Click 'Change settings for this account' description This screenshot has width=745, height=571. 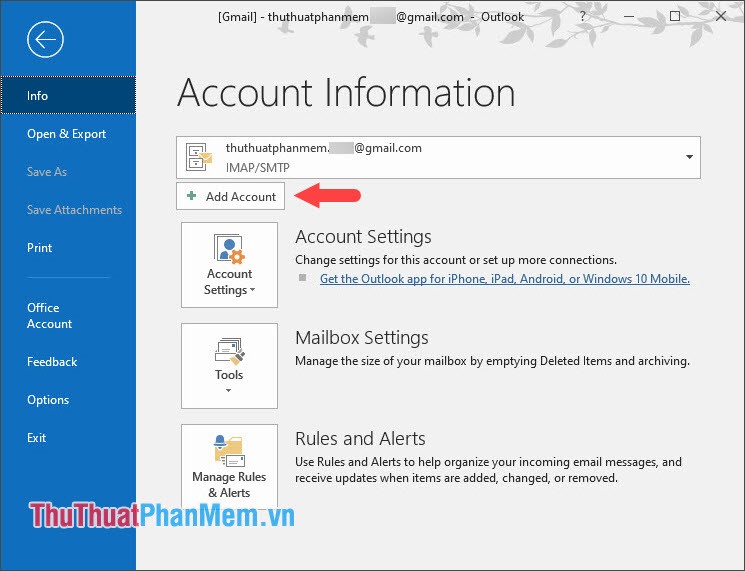point(456,260)
